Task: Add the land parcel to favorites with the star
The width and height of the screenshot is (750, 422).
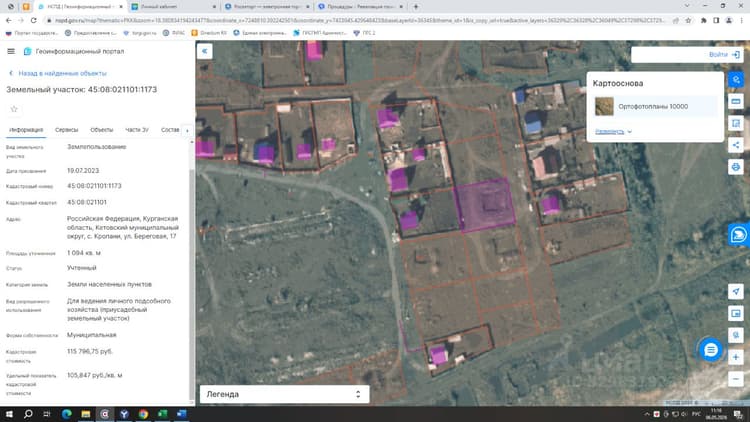Action: pyautogui.click(x=14, y=109)
